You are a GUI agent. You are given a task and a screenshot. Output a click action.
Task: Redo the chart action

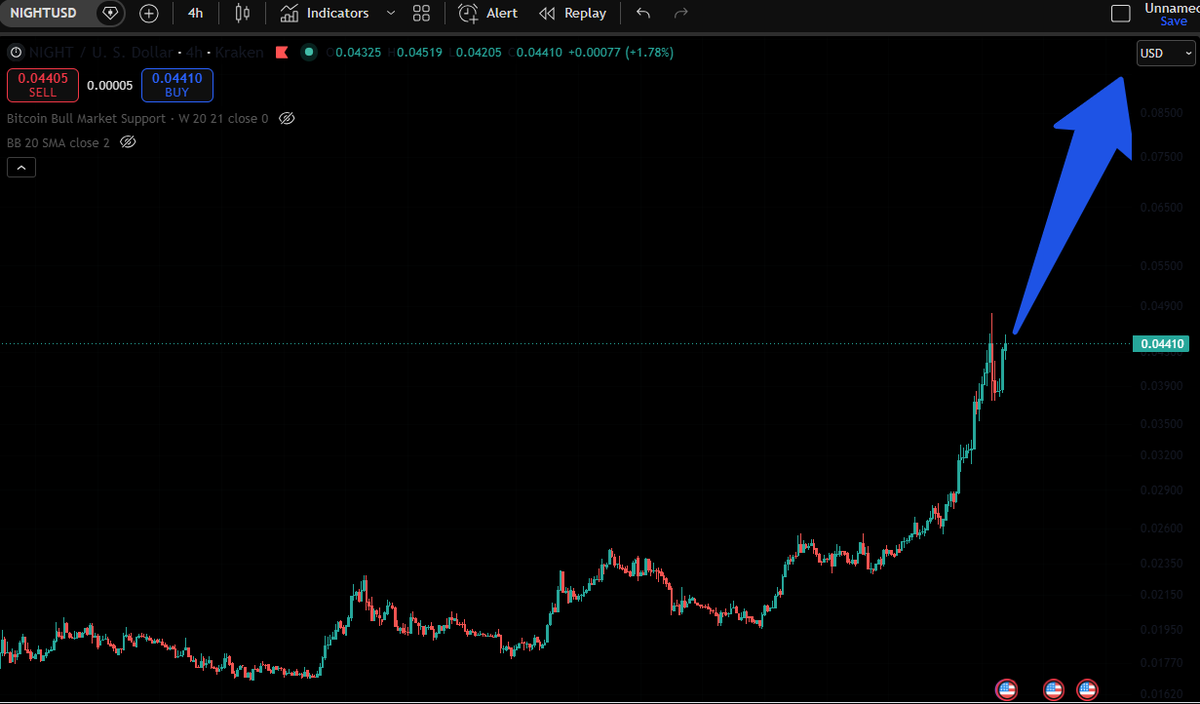pos(681,13)
